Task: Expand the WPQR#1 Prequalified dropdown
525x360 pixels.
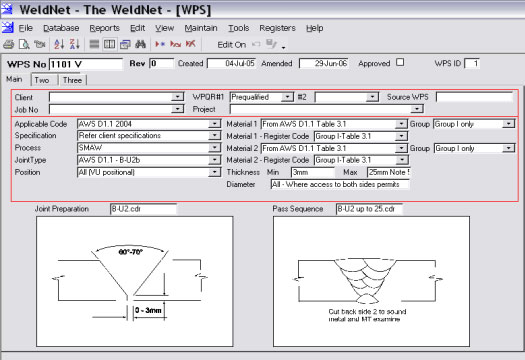Action: tap(287, 97)
